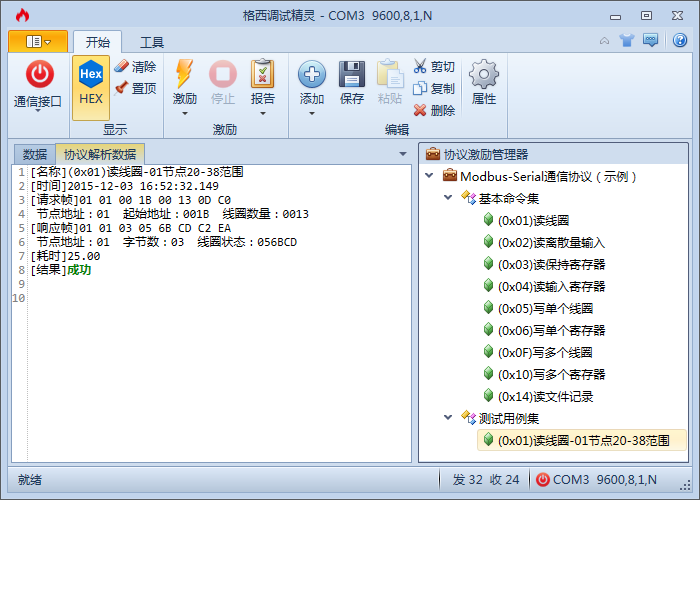This screenshot has height=600, width=700.
Task: Expand the 通信接口 dropdown arrow
Action: pyautogui.click(x=38, y=111)
